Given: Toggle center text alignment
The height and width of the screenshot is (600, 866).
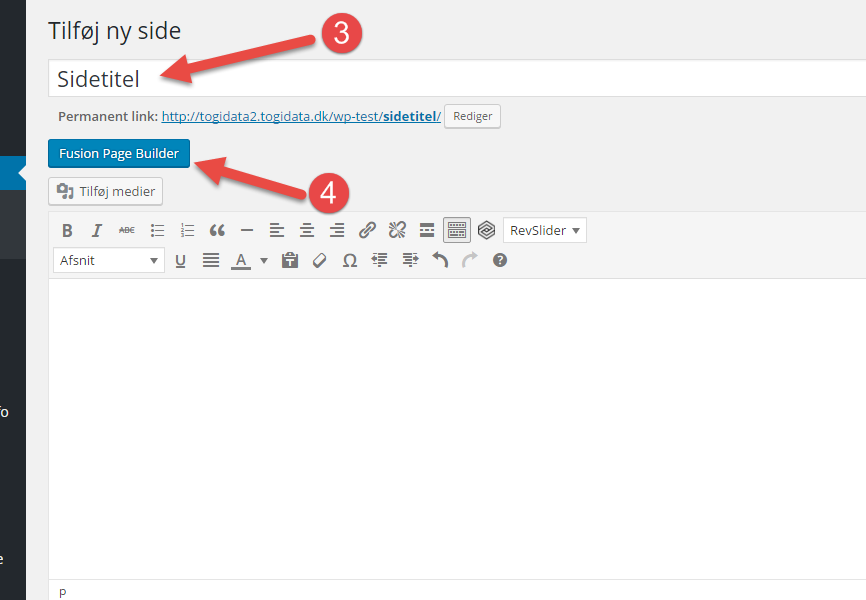Looking at the screenshot, I should [x=307, y=230].
